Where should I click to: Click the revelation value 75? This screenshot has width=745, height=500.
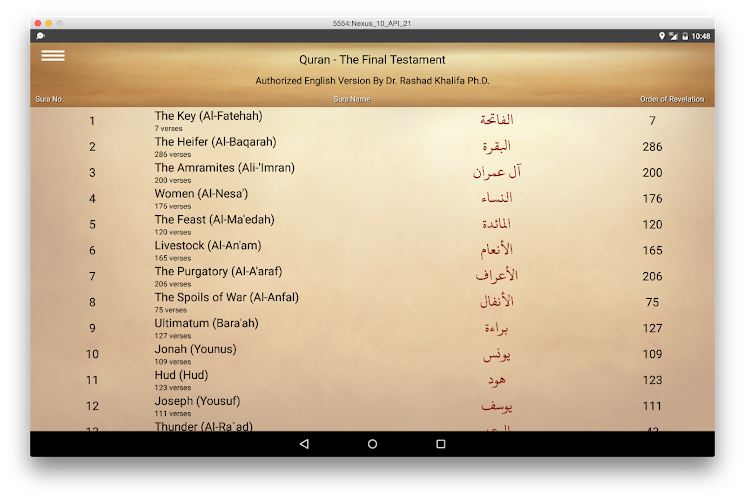(652, 302)
